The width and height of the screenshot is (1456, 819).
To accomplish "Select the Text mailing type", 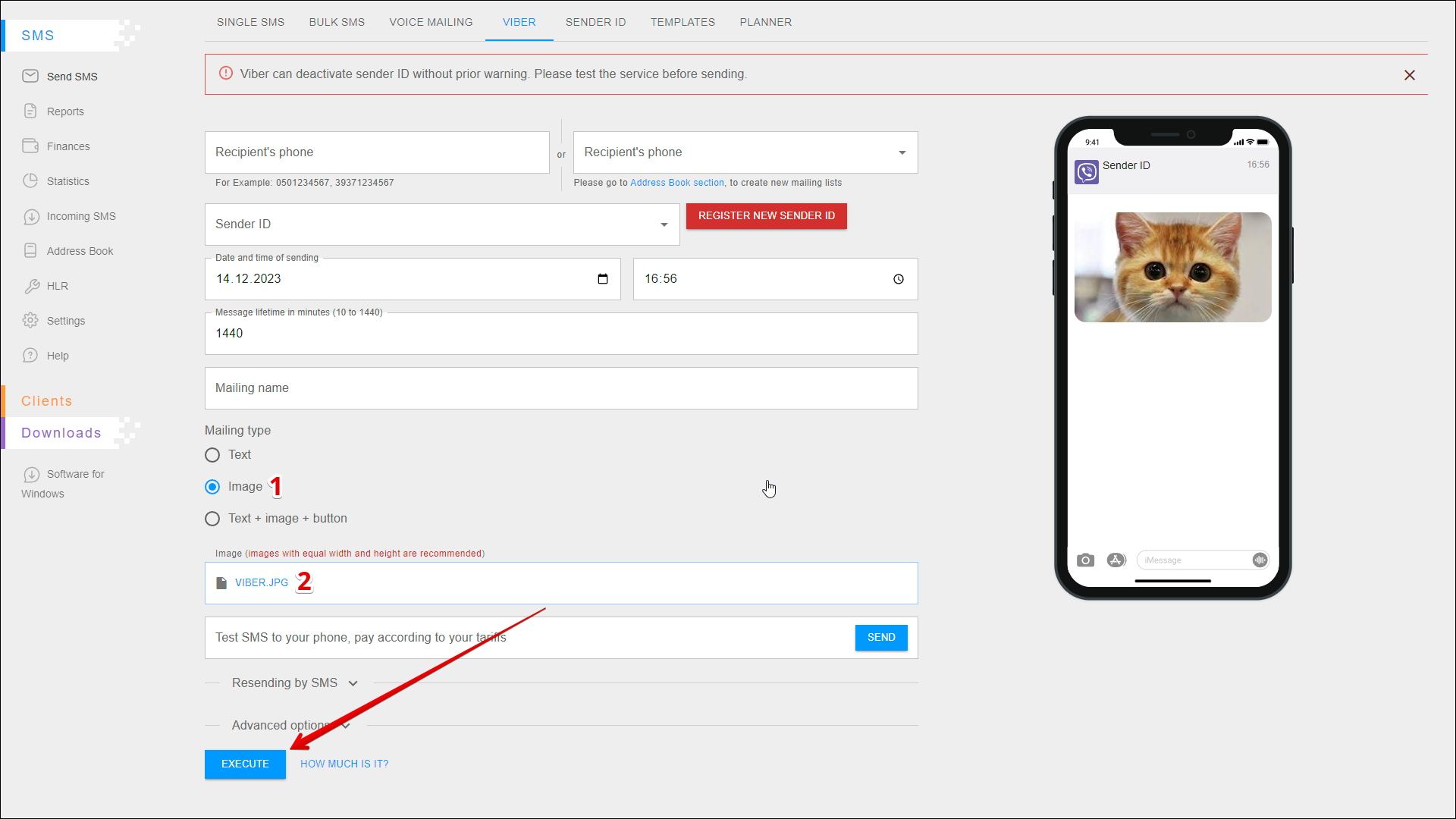I will click(213, 455).
